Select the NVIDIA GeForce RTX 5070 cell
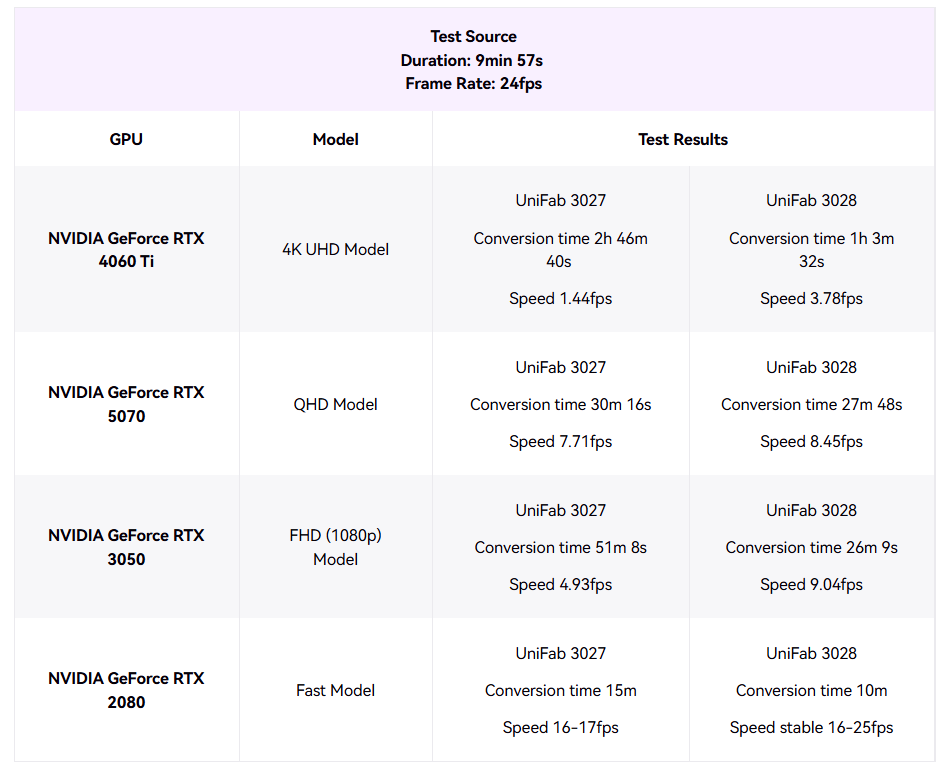 (x=126, y=404)
